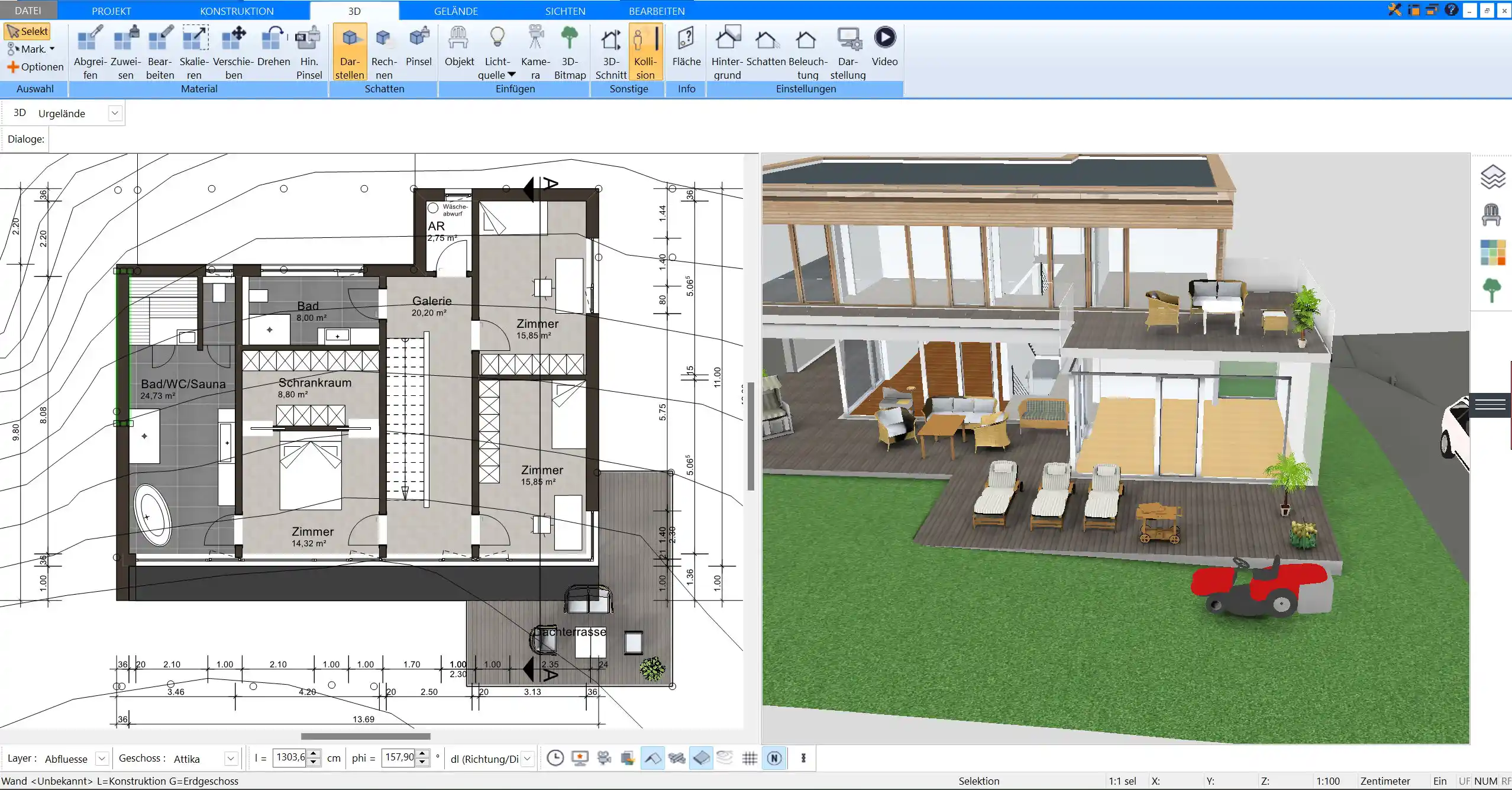Insert a Kamera into the scene

(535, 52)
